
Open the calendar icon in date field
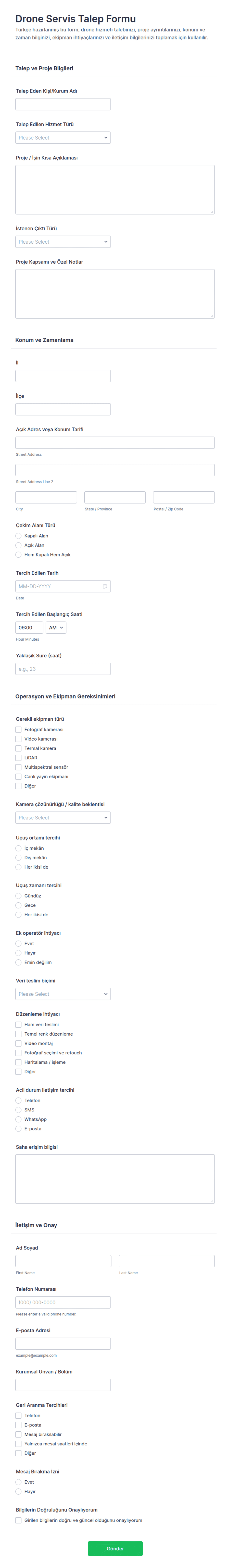(105, 586)
